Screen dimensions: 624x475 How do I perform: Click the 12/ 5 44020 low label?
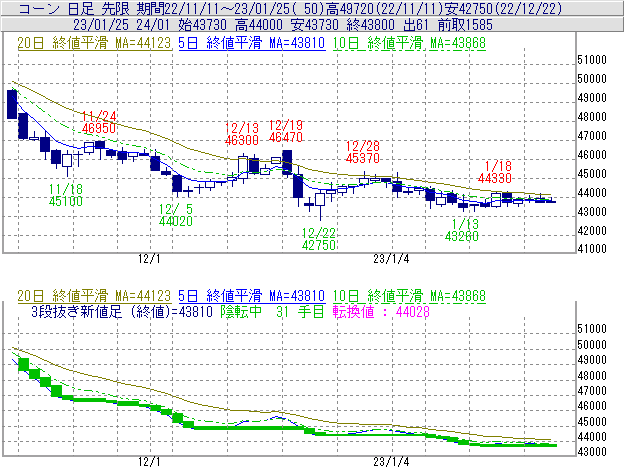pyautogui.click(x=176, y=215)
